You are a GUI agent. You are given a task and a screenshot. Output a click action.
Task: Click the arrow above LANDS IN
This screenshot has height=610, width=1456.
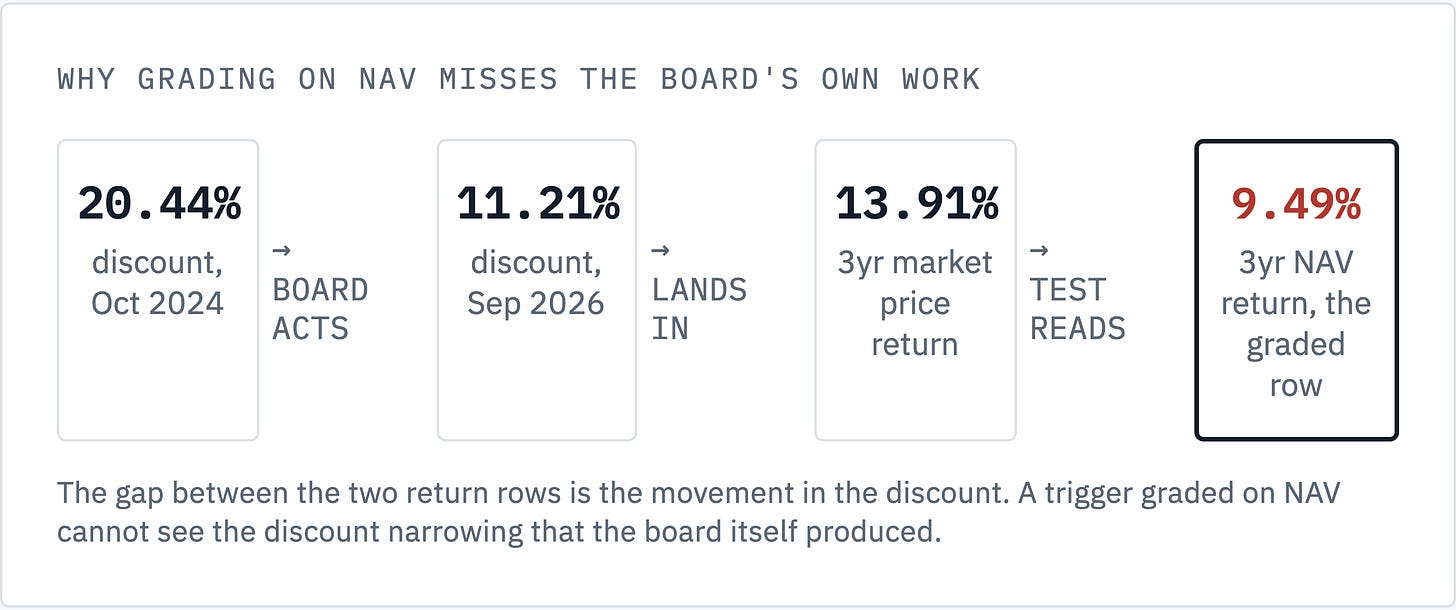pos(660,250)
